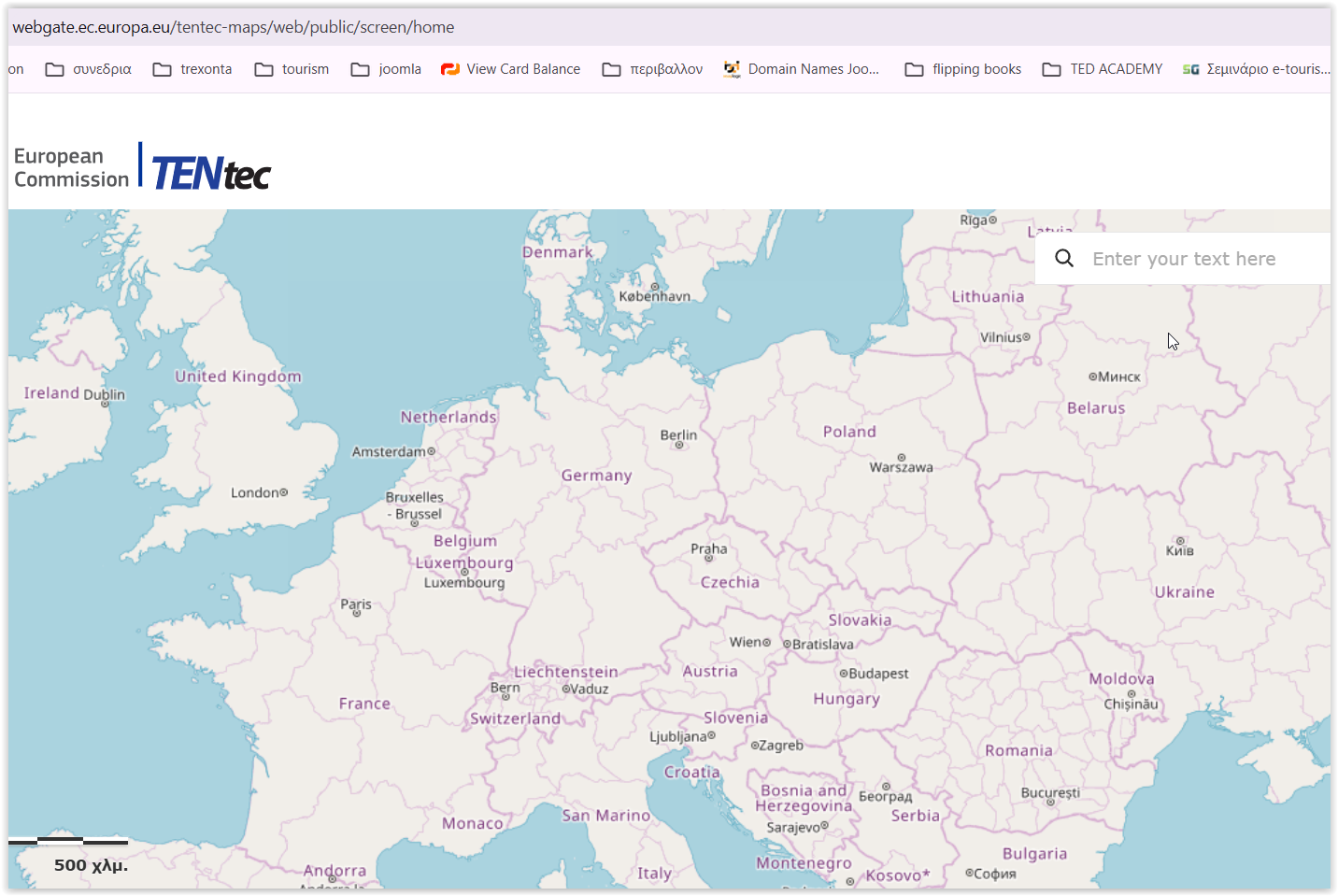Click the Serbia label on the map
The width and height of the screenshot is (1338, 896).
point(915,816)
